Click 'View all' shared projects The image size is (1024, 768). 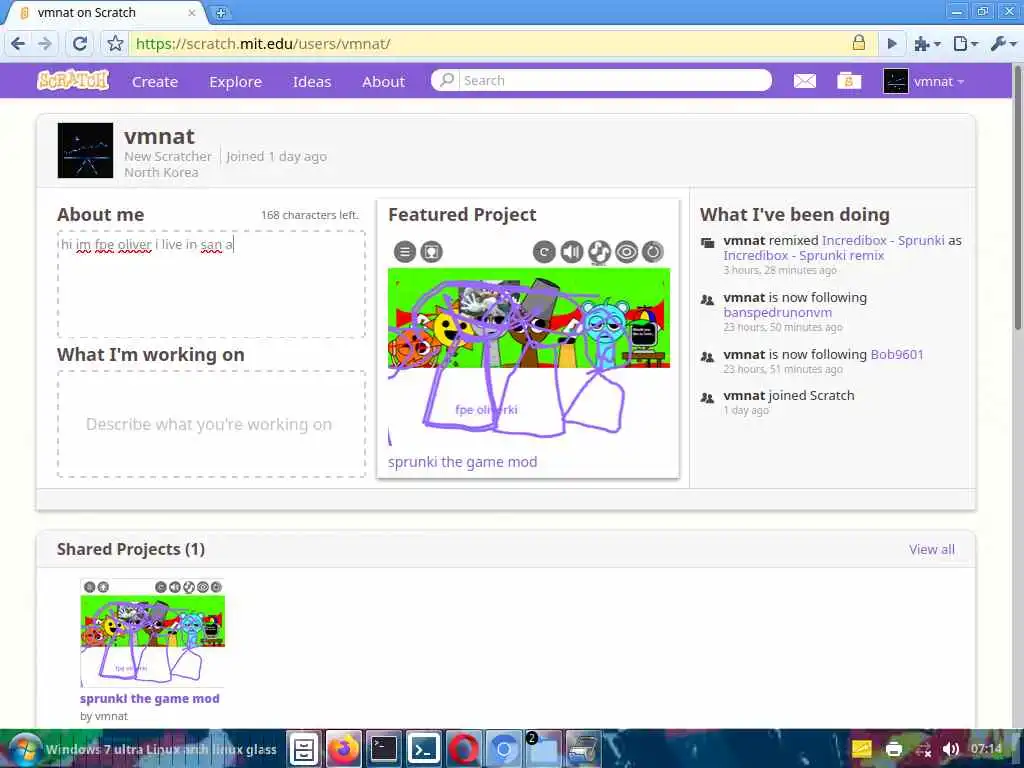click(931, 549)
